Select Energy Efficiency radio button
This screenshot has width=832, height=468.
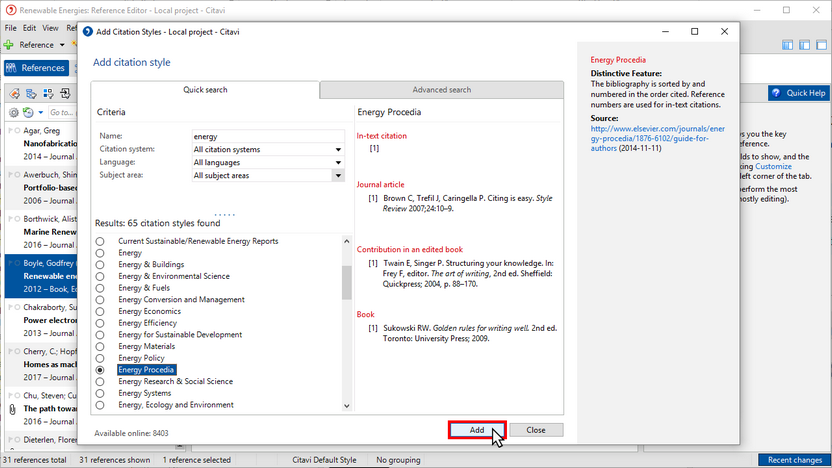[x=100, y=323]
